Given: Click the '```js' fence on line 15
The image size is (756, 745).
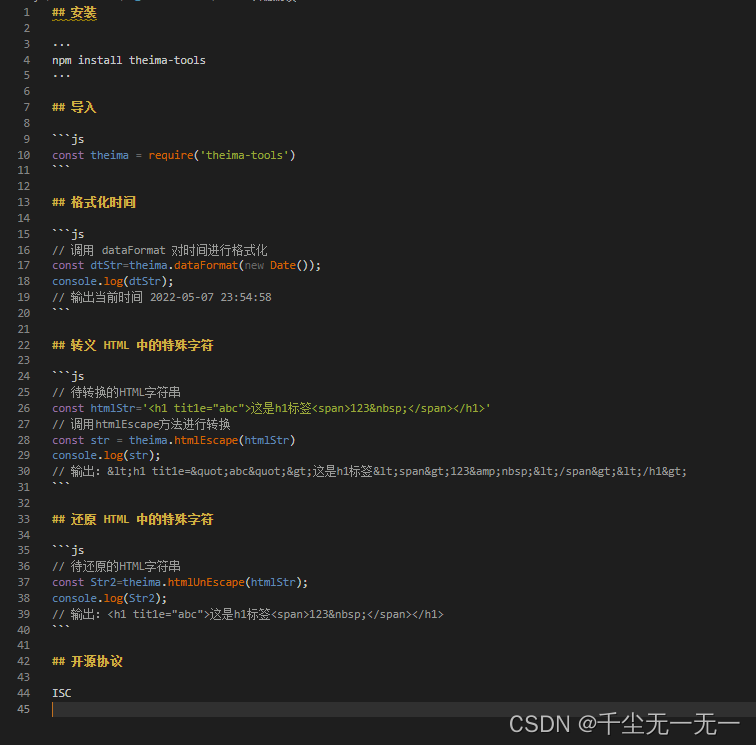Looking at the screenshot, I should point(68,234).
